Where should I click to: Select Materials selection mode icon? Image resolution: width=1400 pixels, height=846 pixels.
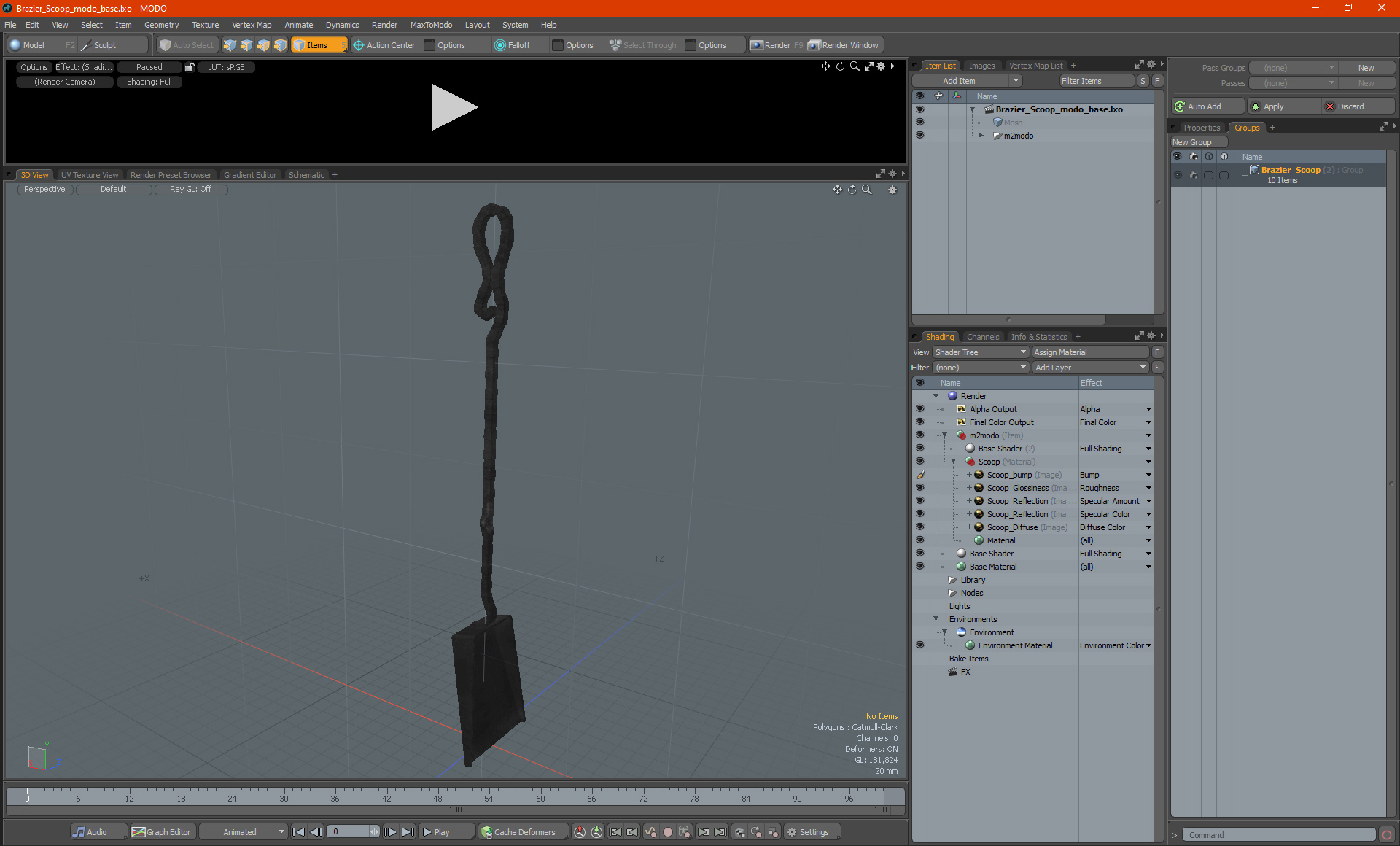(280, 45)
